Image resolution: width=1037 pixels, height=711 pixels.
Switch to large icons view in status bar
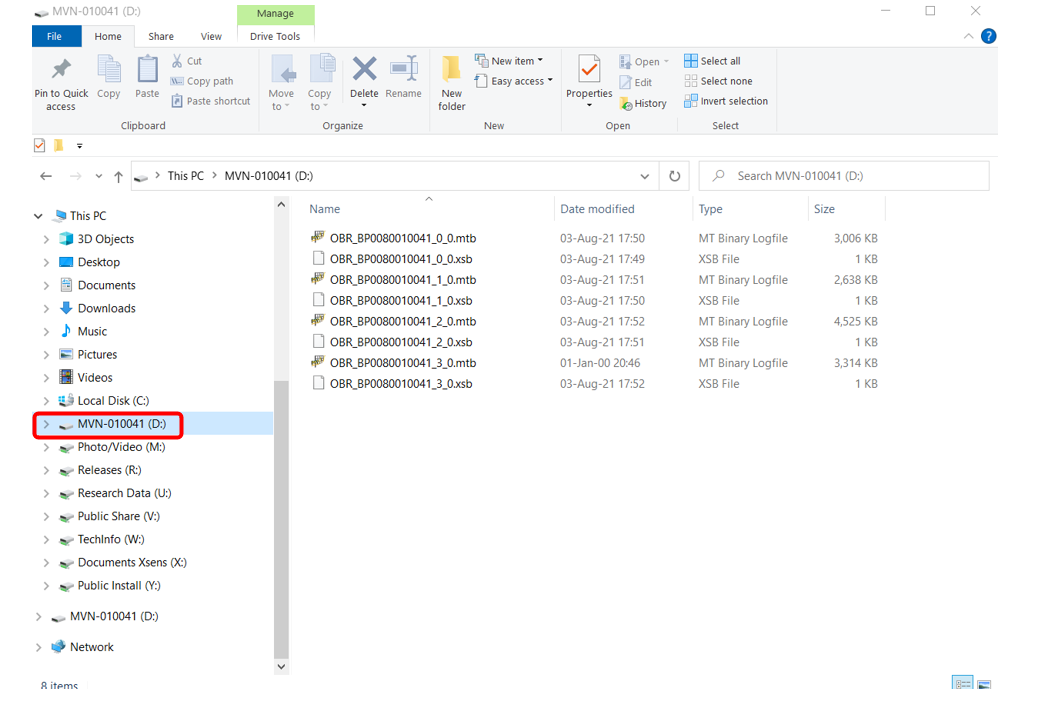[x=984, y=684]
